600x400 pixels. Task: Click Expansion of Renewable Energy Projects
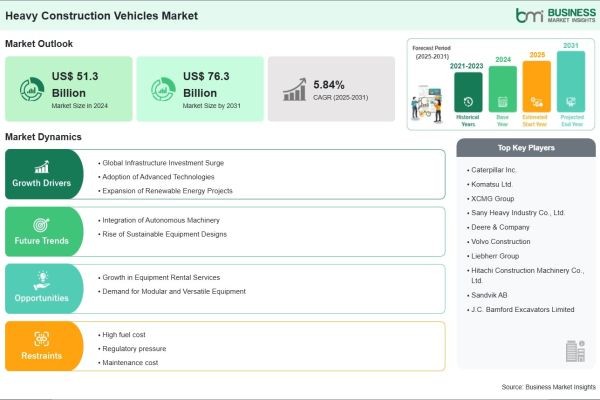coord(167,191)
